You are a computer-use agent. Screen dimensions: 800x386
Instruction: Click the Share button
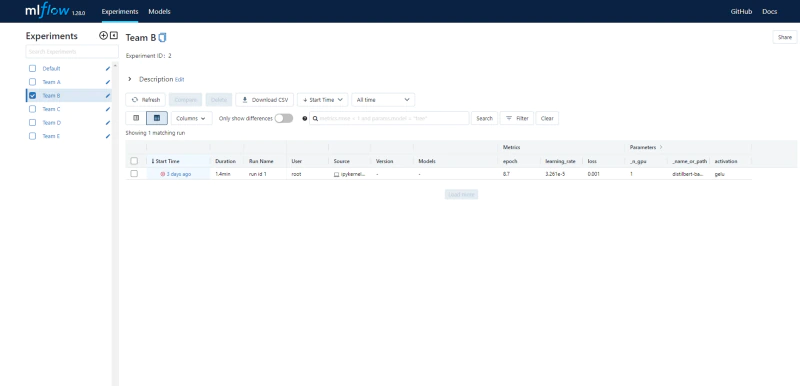click(x=785, y=37)
